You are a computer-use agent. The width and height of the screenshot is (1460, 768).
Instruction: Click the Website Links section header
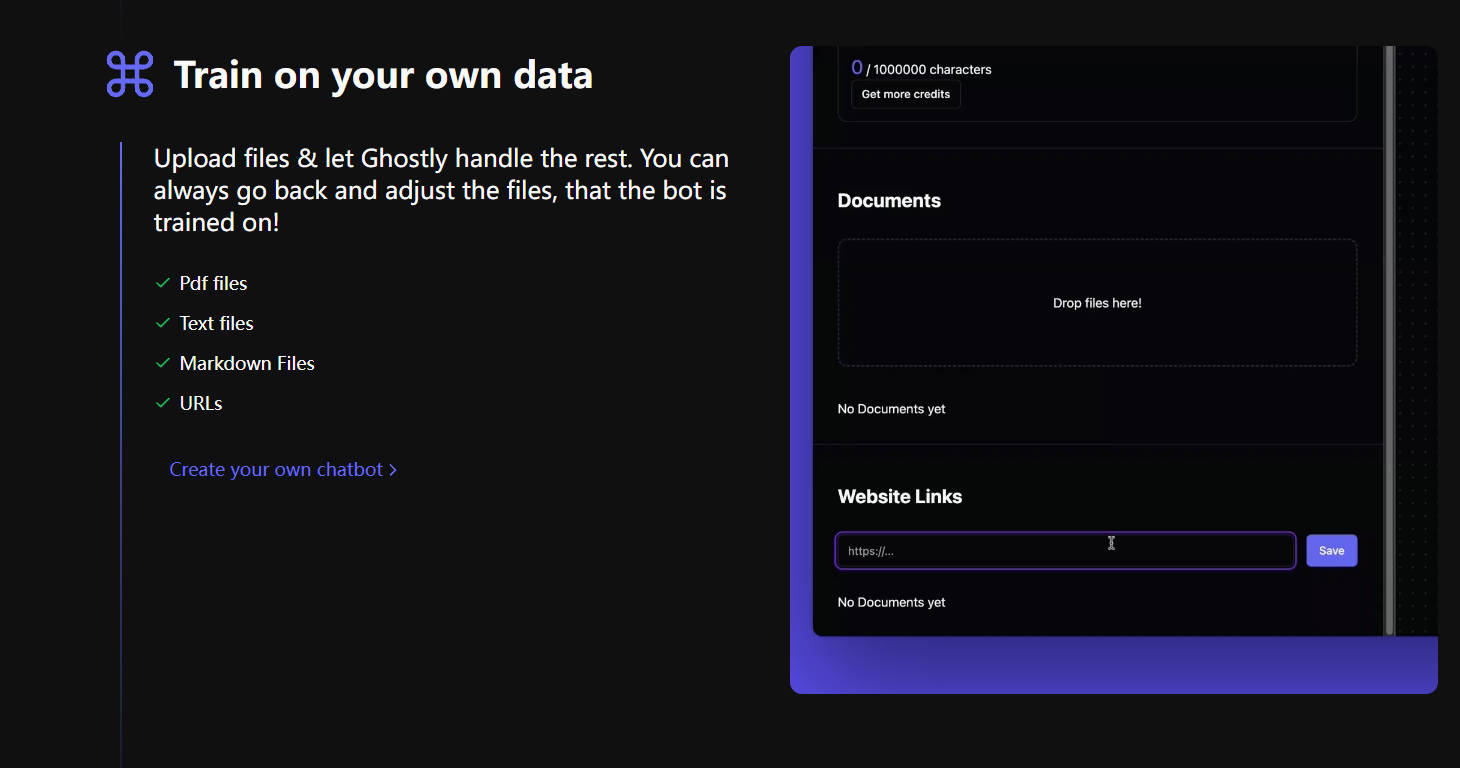pyautogui.click(x=899, y=496)
